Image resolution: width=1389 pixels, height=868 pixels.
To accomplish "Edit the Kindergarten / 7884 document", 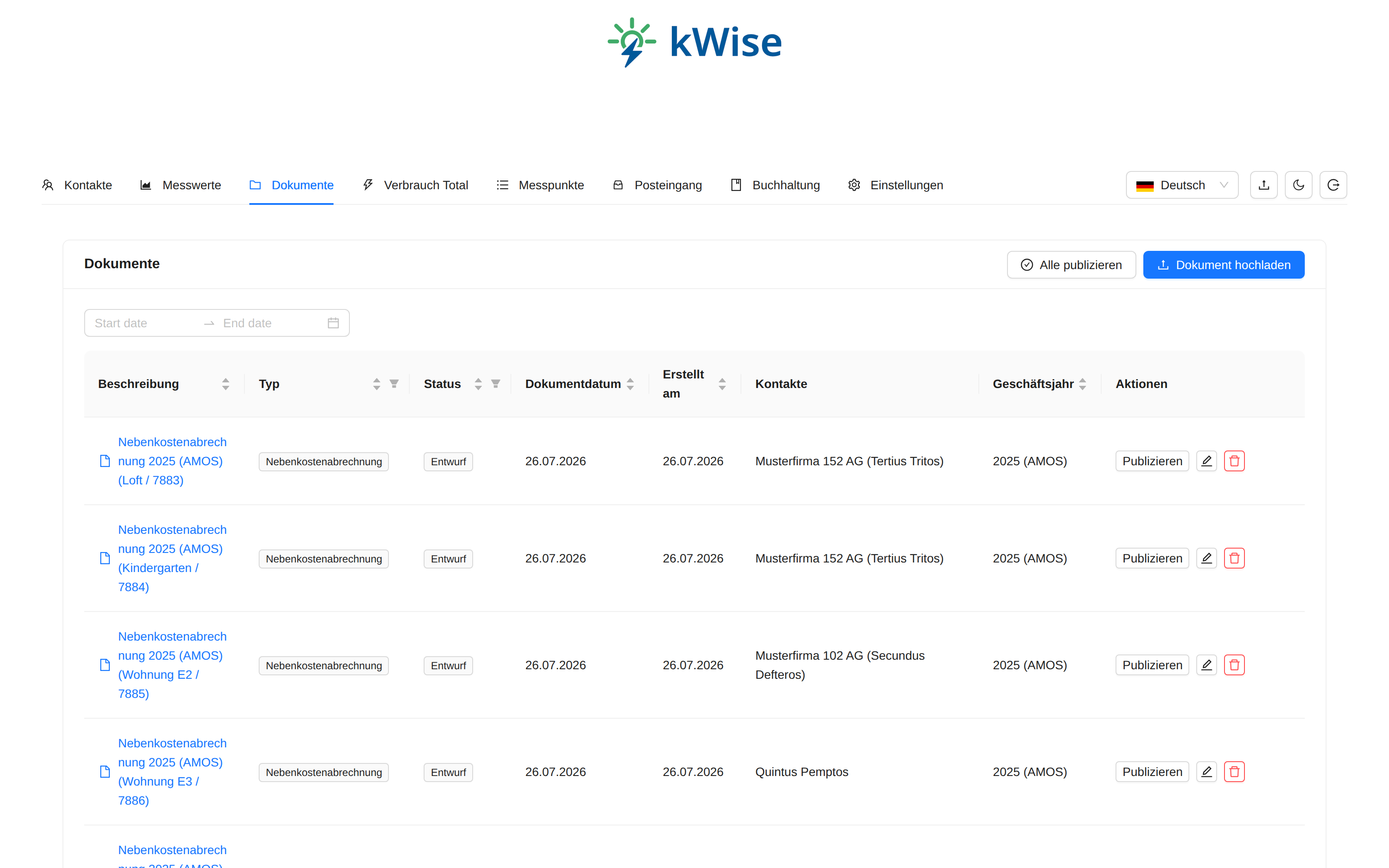I will pos(1207,558).
